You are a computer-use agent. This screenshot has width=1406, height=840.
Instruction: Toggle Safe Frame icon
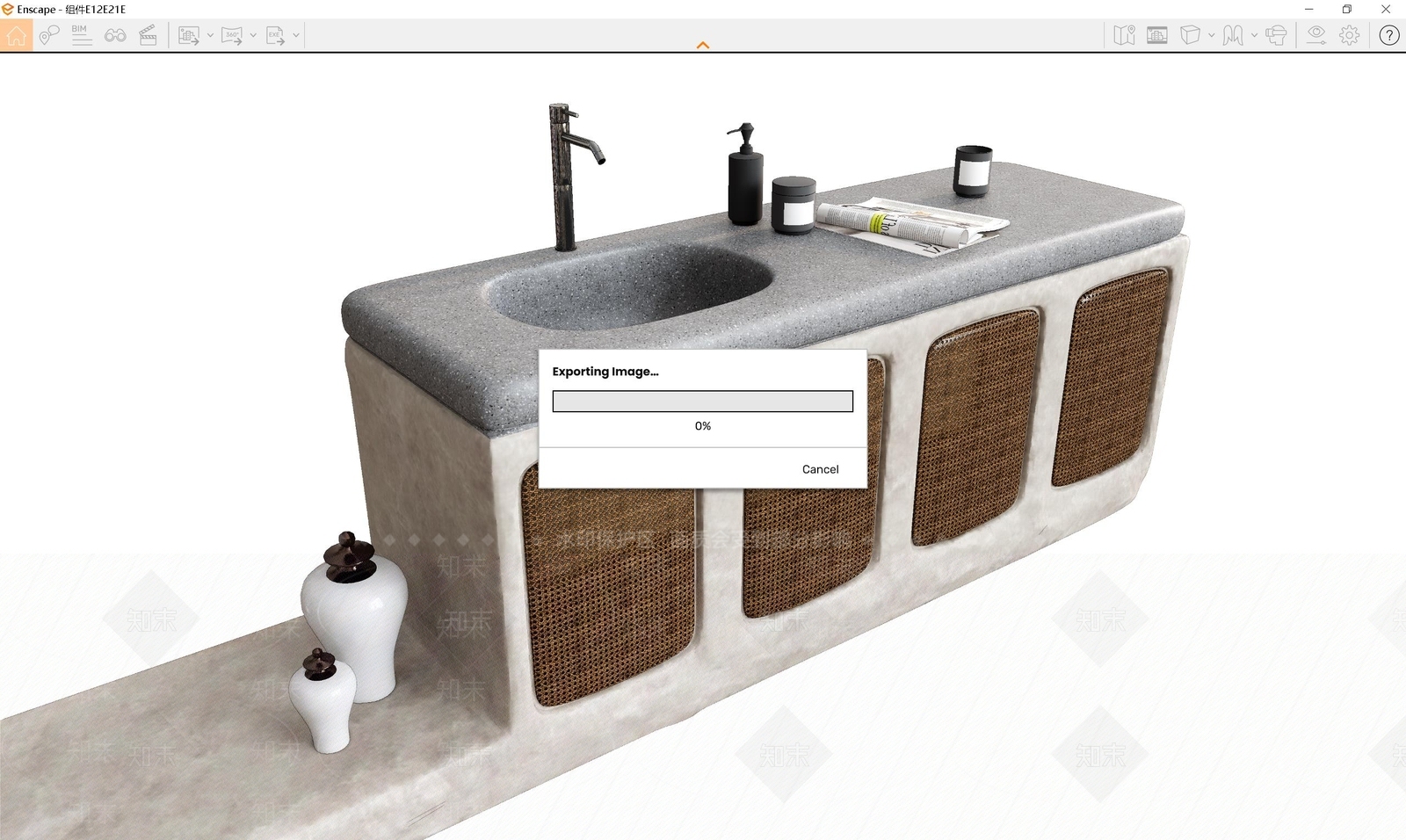pos(1157,35)
